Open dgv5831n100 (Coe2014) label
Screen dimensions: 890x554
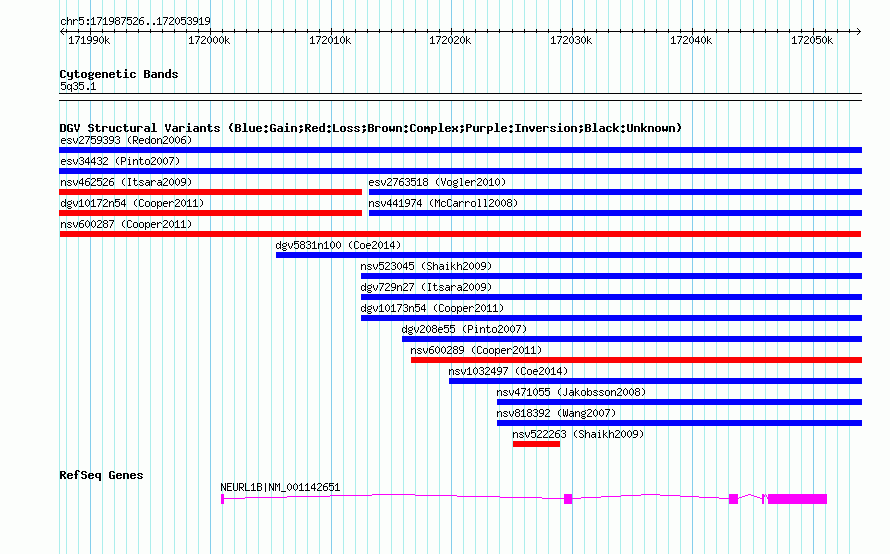338,245
